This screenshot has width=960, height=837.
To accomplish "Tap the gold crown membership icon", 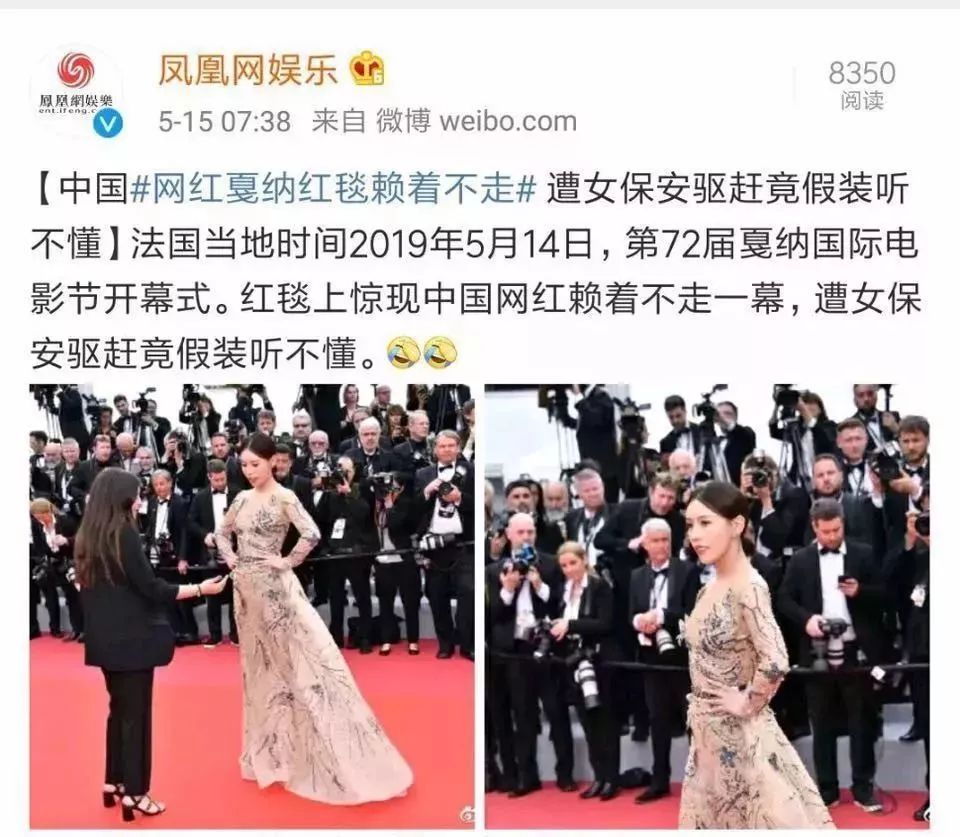I will 367,68.
